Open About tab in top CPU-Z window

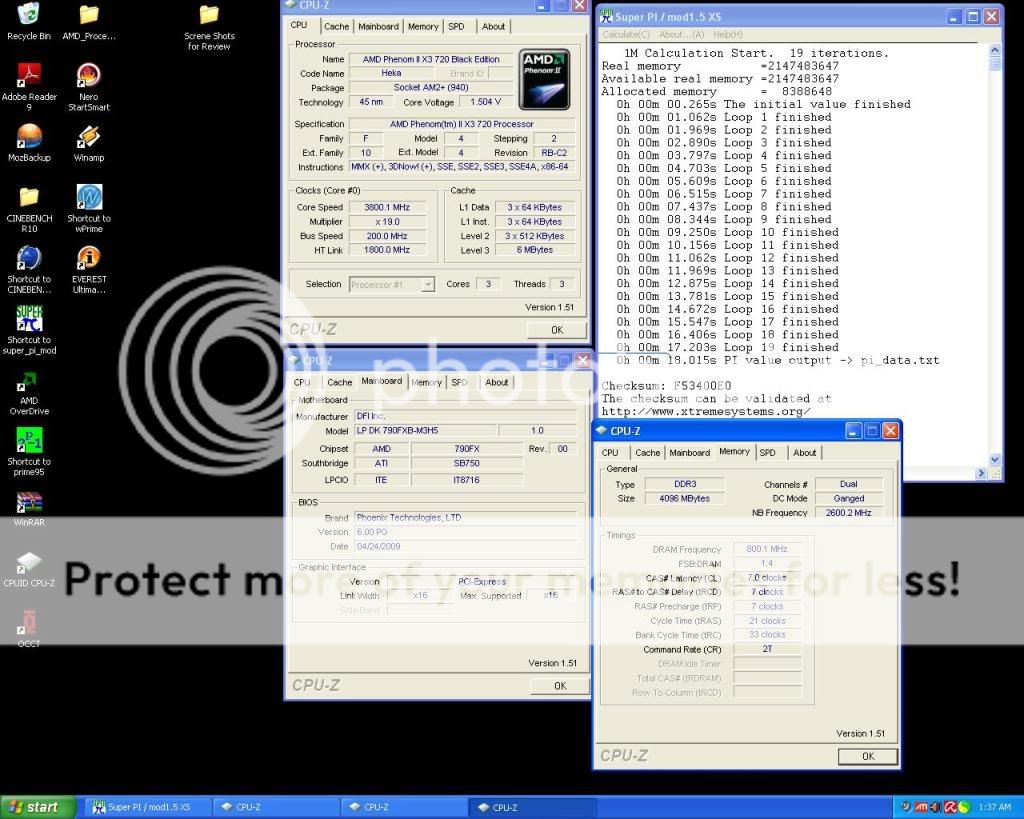(x=493, y=26)
